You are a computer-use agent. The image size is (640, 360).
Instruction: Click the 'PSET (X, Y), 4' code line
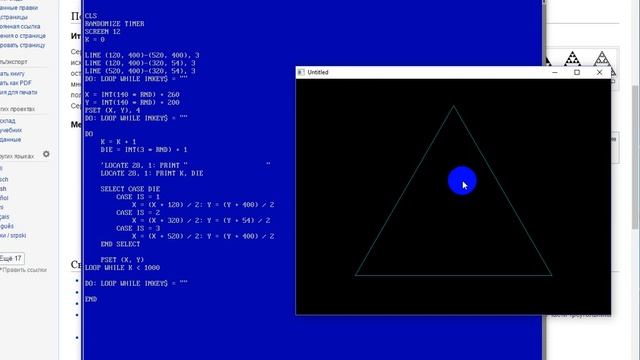[113, 110]
